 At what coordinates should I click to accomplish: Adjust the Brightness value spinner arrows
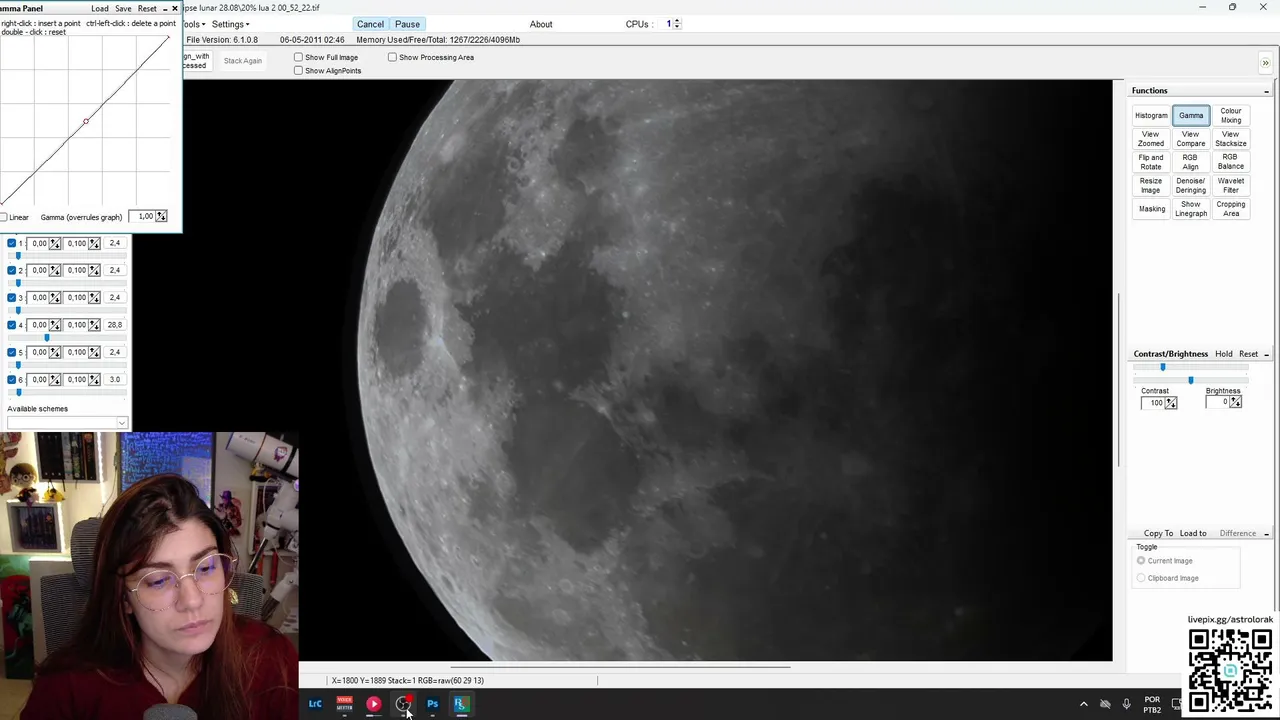click(x=1236, y=403)
